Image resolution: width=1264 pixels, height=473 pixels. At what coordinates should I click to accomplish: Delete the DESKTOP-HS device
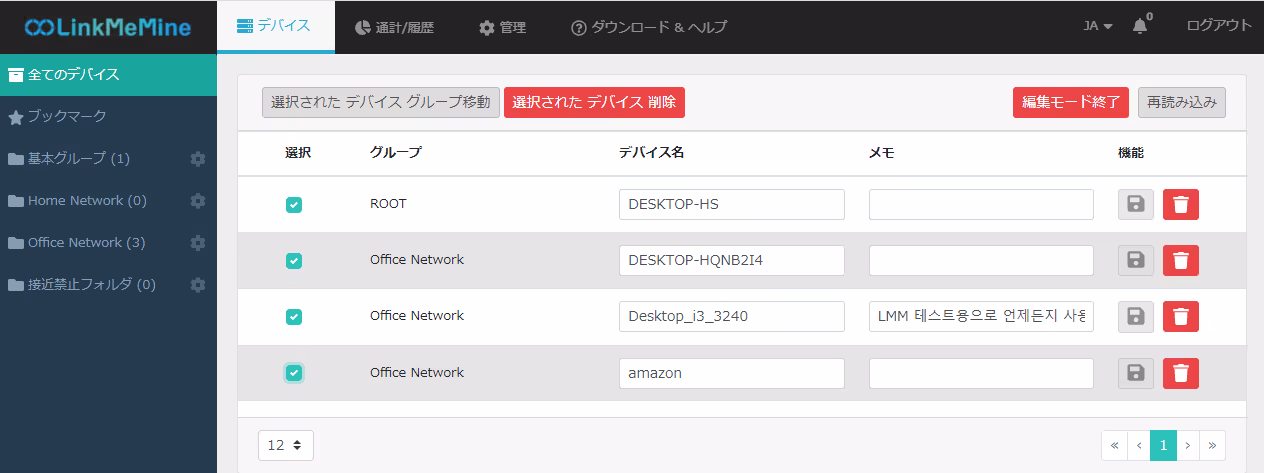(x=1181, y=204)
